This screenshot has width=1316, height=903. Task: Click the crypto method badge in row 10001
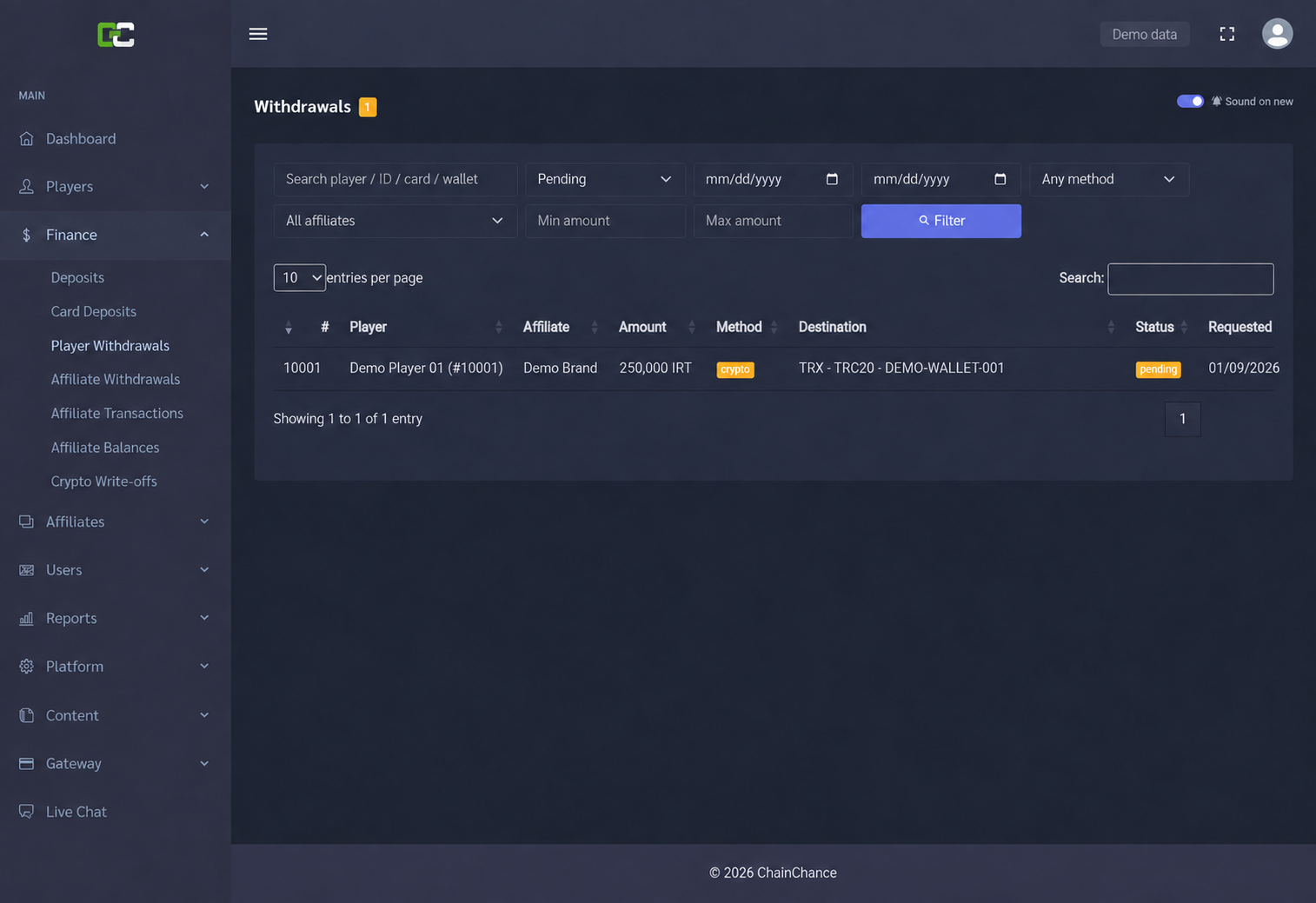[x=735, y=369]
